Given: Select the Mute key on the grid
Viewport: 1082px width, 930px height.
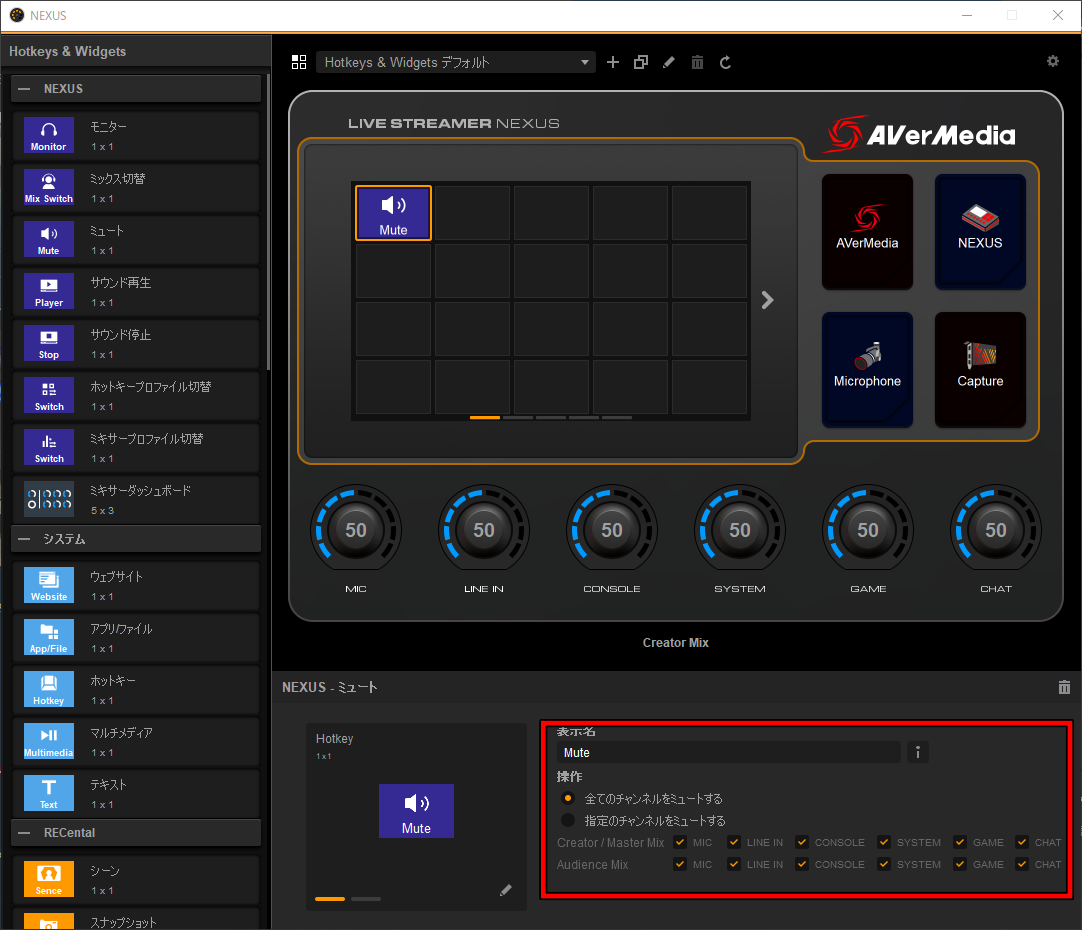Looking at the screenshot, I should click(x=393, y=212).
